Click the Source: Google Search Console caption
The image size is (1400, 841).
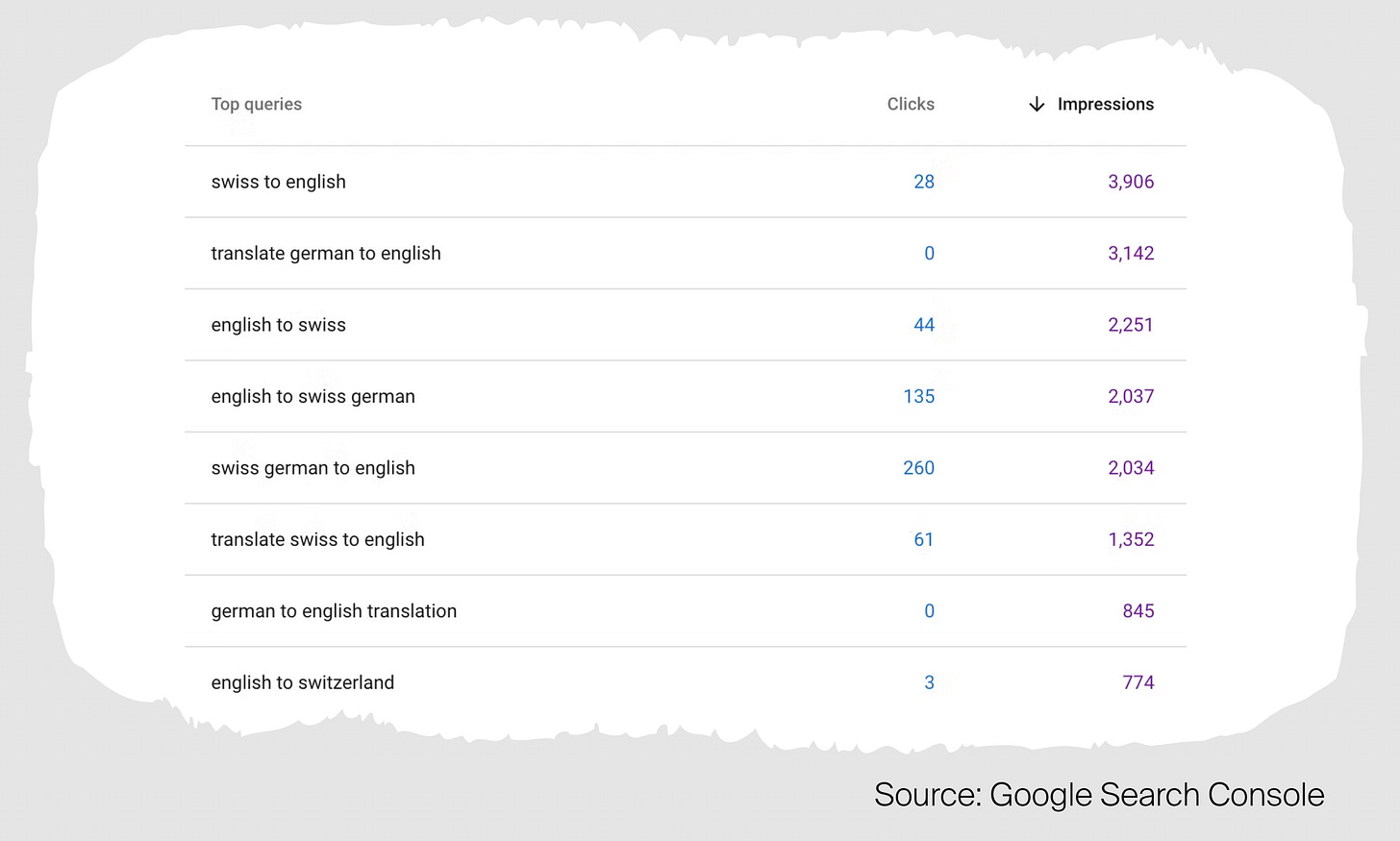[x=1099, y=795]
